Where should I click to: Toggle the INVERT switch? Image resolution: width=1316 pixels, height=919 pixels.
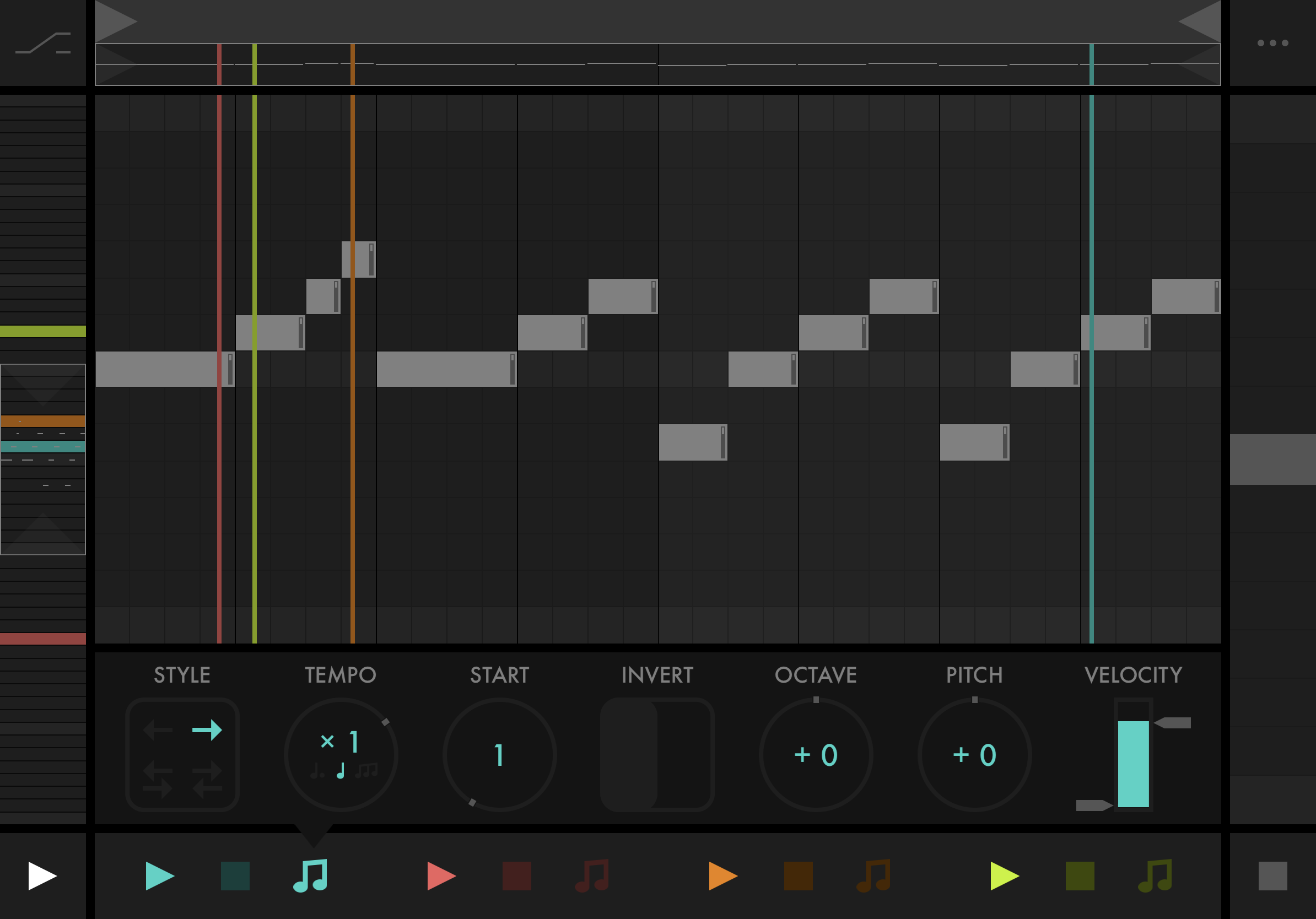pyautogui.click(x=657, y=754)
